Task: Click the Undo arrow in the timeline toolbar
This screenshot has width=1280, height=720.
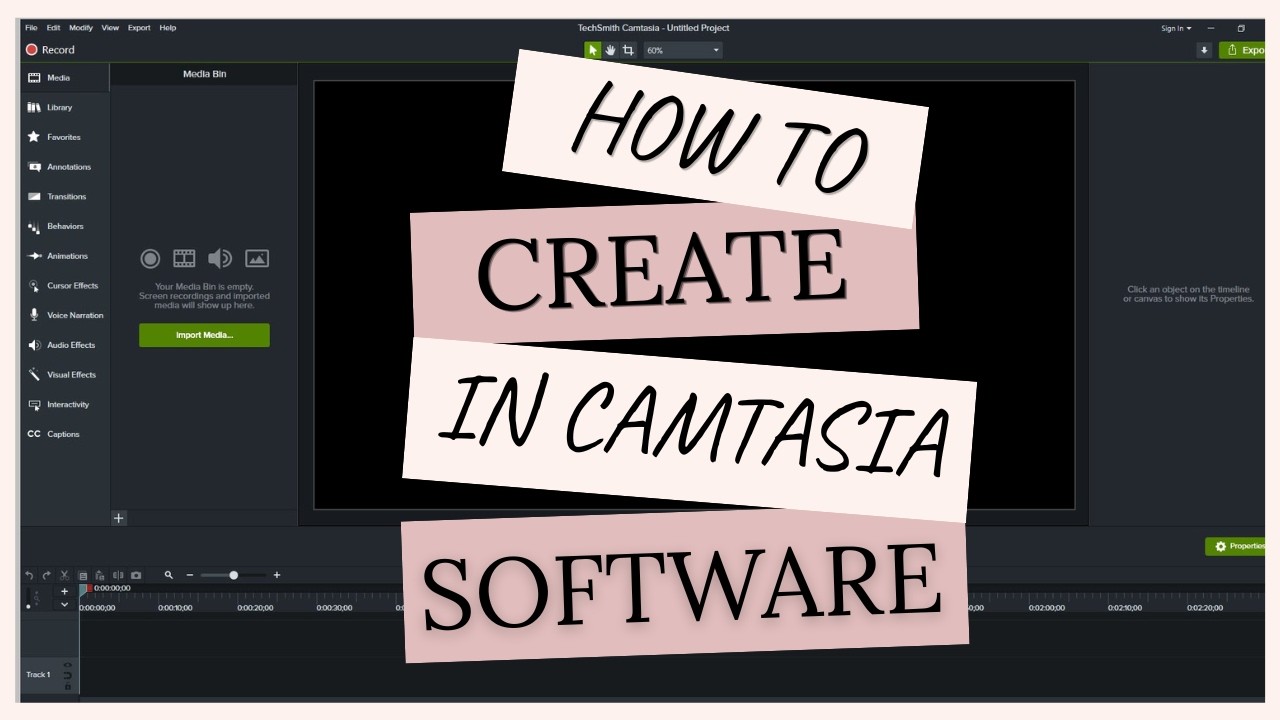Action: (x=29, y=575)
